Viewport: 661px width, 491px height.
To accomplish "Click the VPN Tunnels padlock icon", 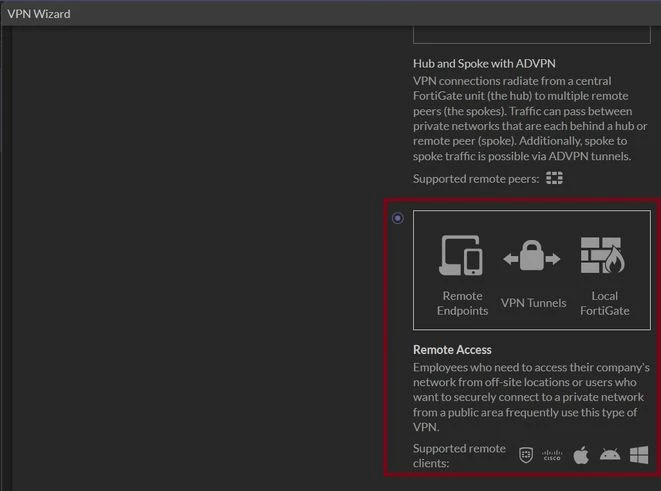I will (532, 256).
